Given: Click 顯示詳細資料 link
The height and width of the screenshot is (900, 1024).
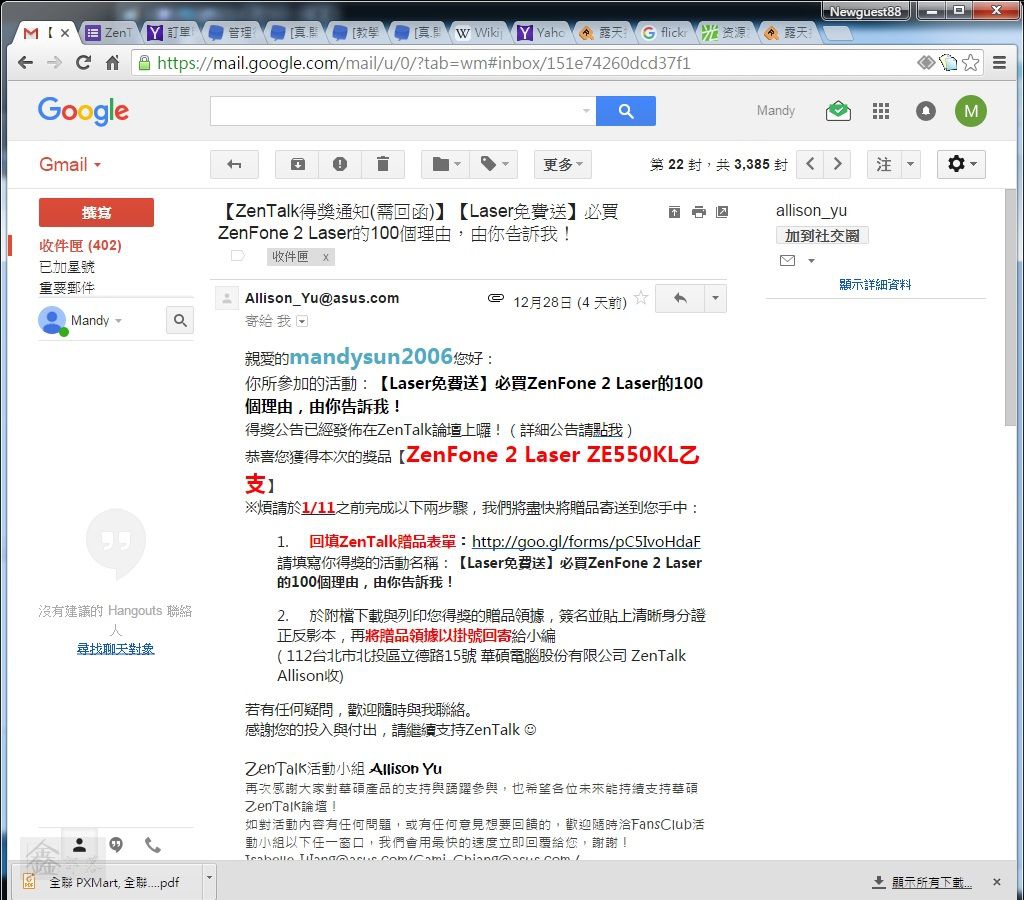Looking at the screenshot, I should [875, 285].
